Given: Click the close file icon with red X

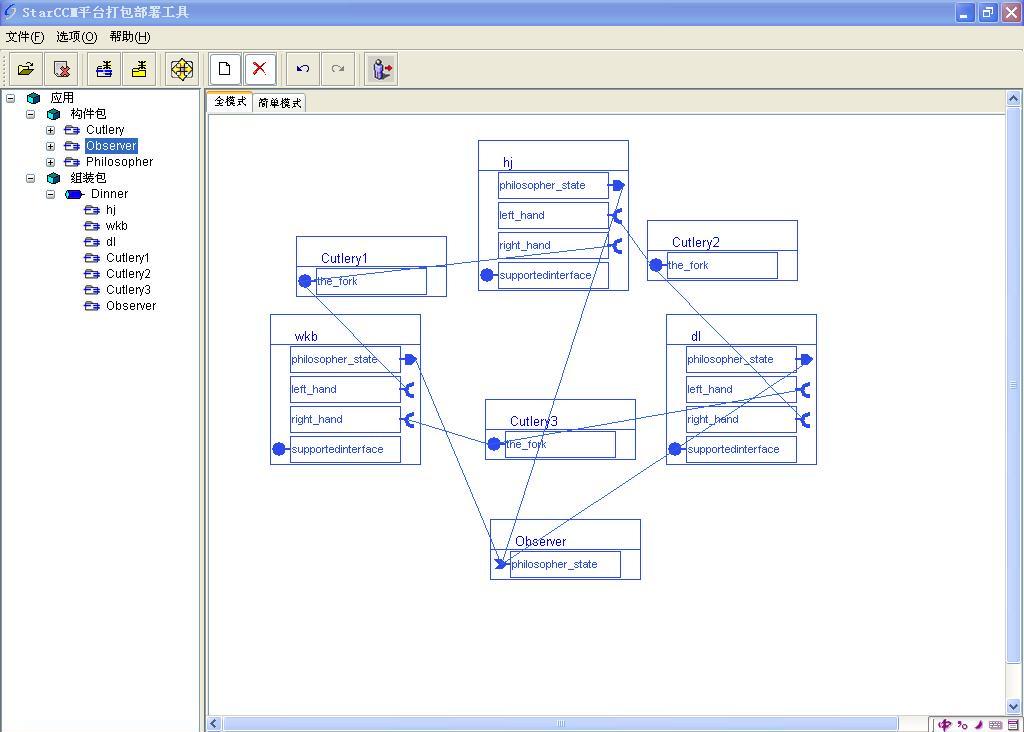Looking at the screenshot, I should click(62, 69).
